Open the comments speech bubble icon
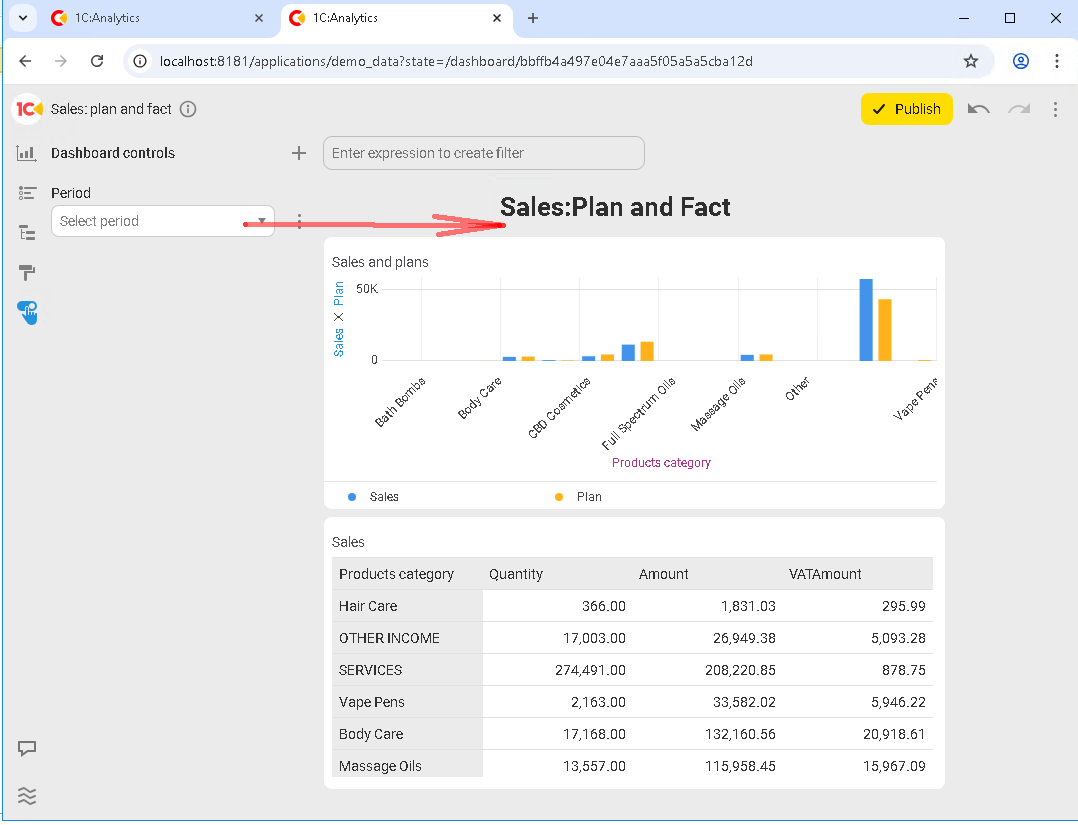The width and height of the screenshot is (1078, 825). [x=27, y=748]
